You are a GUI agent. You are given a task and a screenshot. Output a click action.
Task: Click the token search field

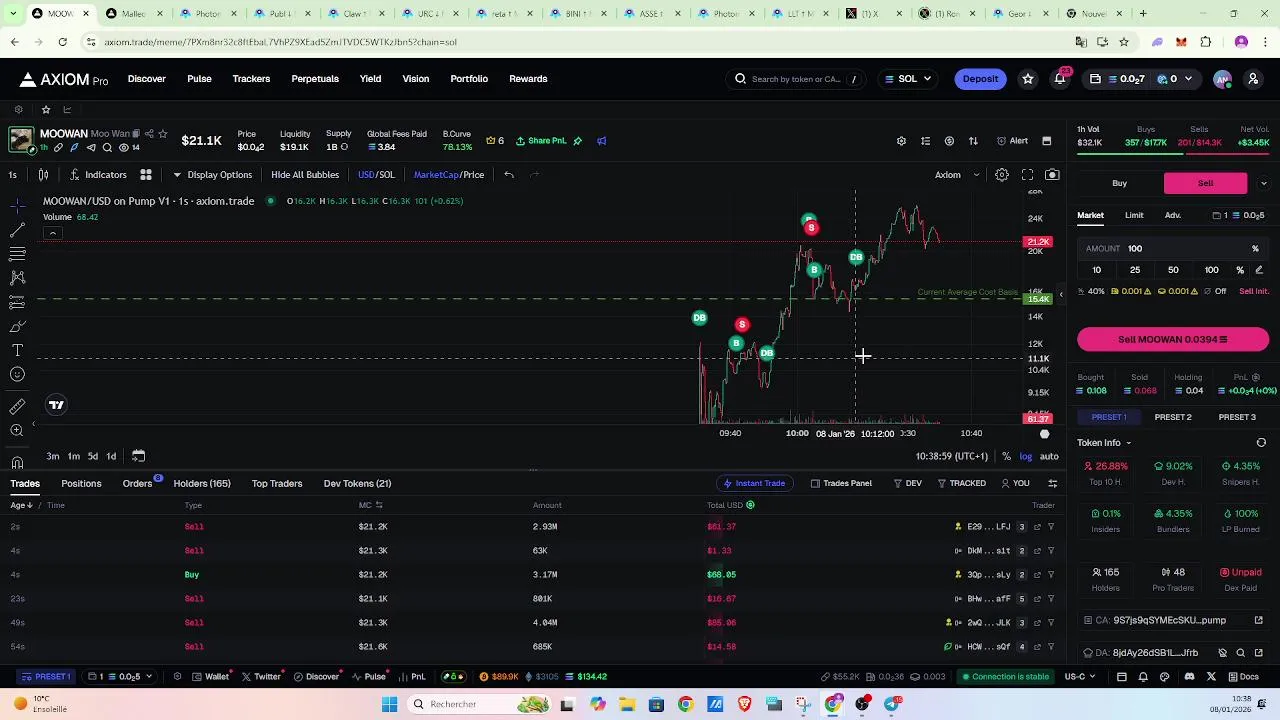click(796, 79)
